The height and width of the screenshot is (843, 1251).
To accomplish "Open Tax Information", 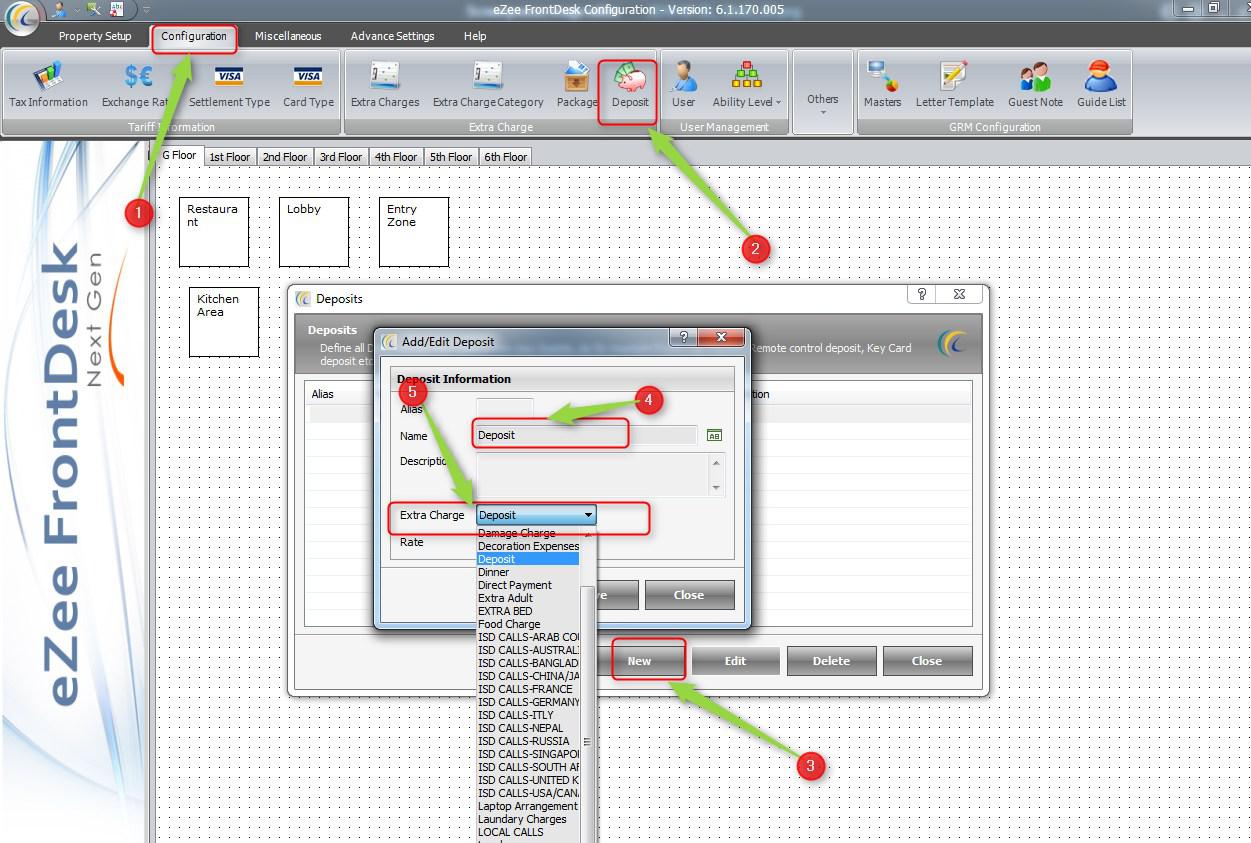I will 48,85.
